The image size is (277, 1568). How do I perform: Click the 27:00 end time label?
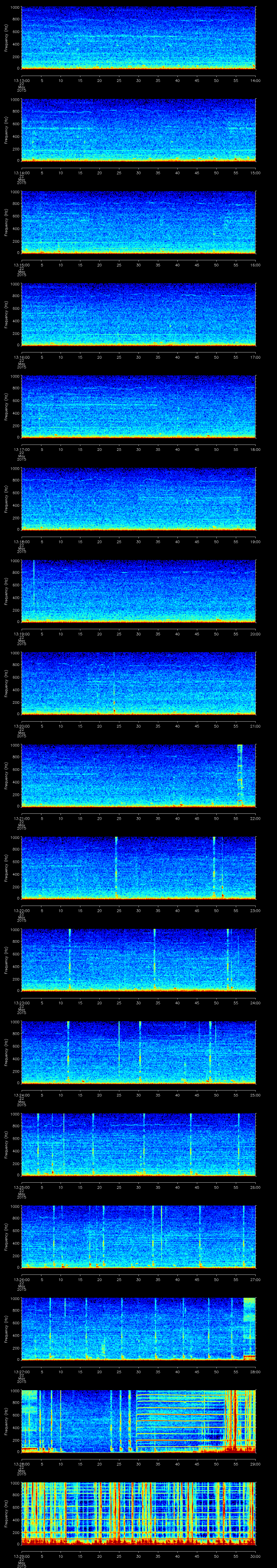tap(255, 1279)
